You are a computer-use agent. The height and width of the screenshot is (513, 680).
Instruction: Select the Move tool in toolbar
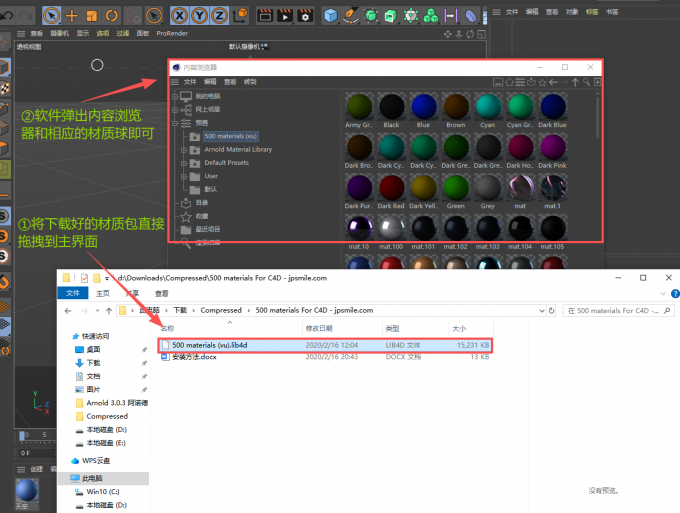(x=72, y=15)
